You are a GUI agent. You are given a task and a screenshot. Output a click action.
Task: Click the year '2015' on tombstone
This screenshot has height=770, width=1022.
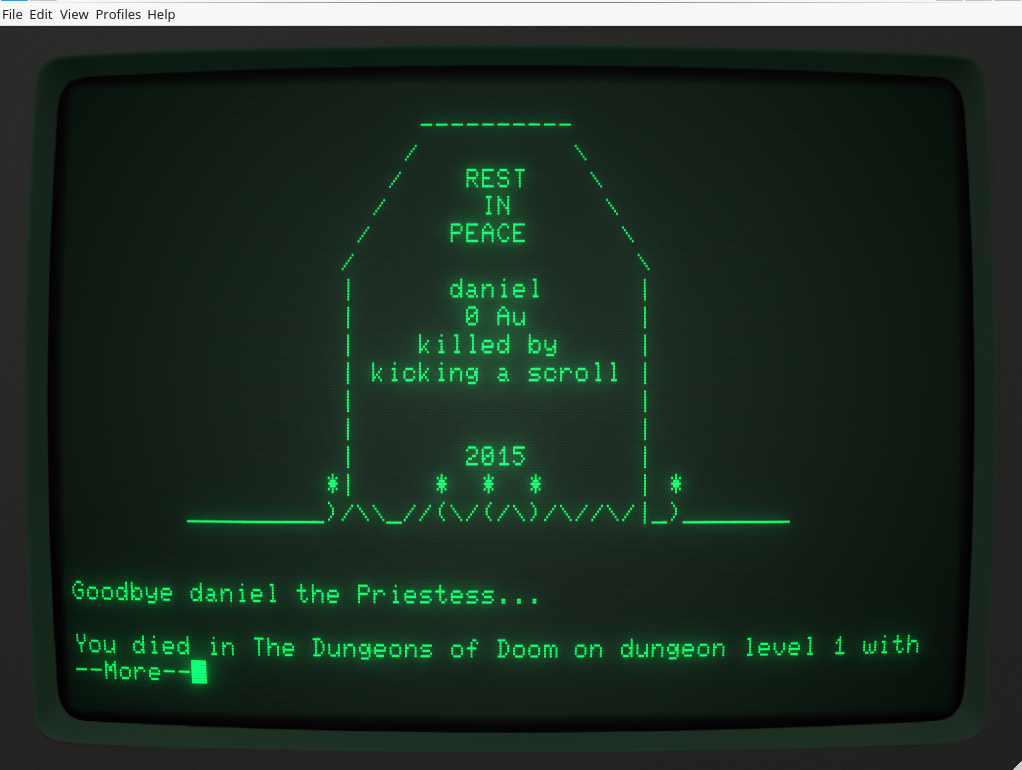coord(495,456)
